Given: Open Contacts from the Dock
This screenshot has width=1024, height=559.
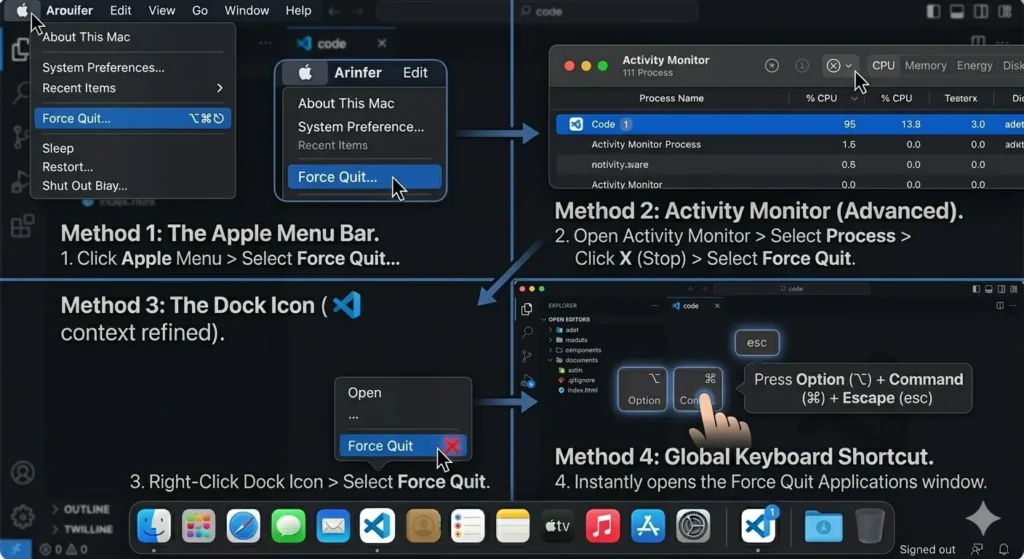Looking at the screenshot, I should tap(423, 526).
